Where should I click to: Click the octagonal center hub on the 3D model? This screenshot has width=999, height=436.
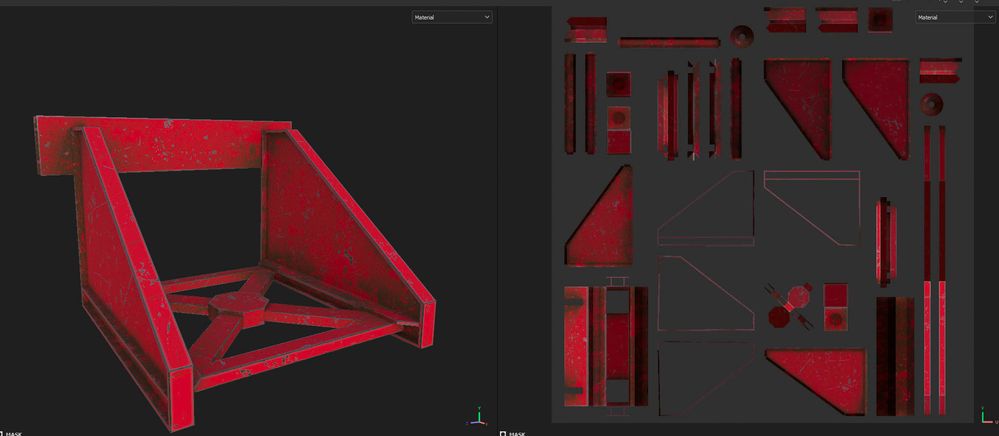point(239,309)
